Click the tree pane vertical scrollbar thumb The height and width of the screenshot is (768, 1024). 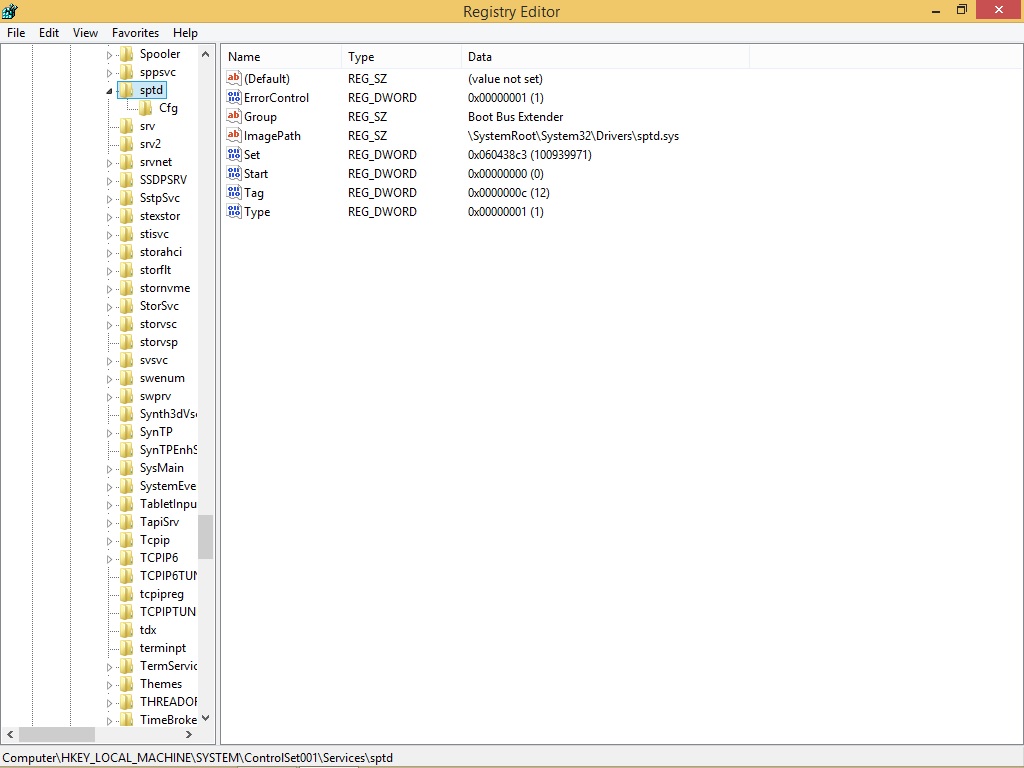205,537
